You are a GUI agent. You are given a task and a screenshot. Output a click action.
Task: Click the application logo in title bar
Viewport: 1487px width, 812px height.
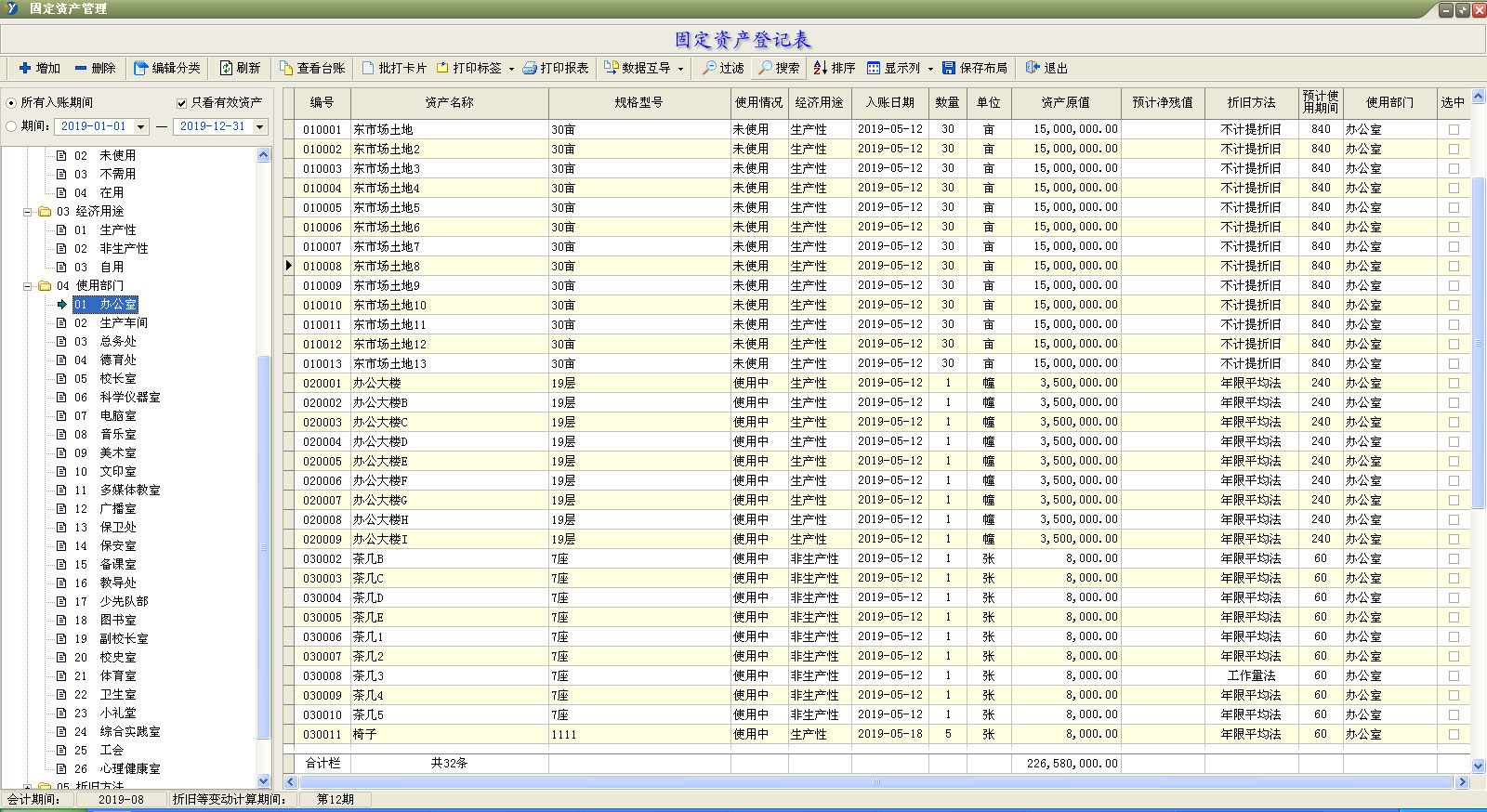click(12, 8)
